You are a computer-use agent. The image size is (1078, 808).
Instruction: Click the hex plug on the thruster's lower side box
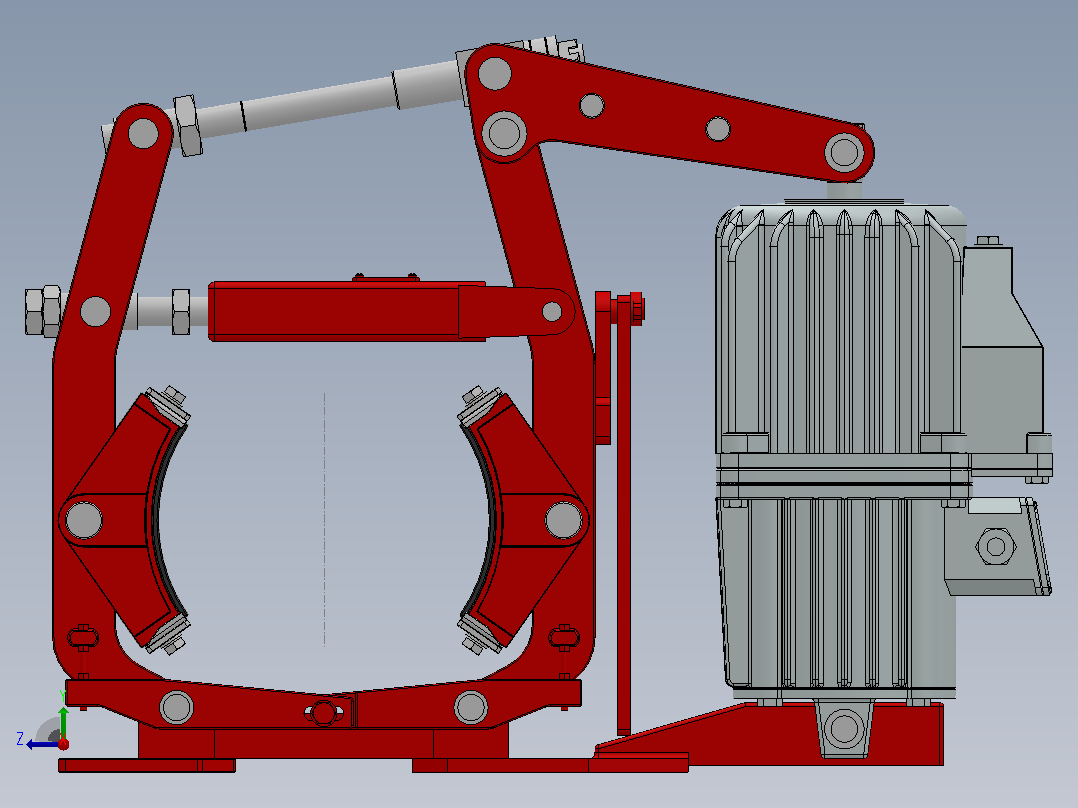[x=996, y=547]
